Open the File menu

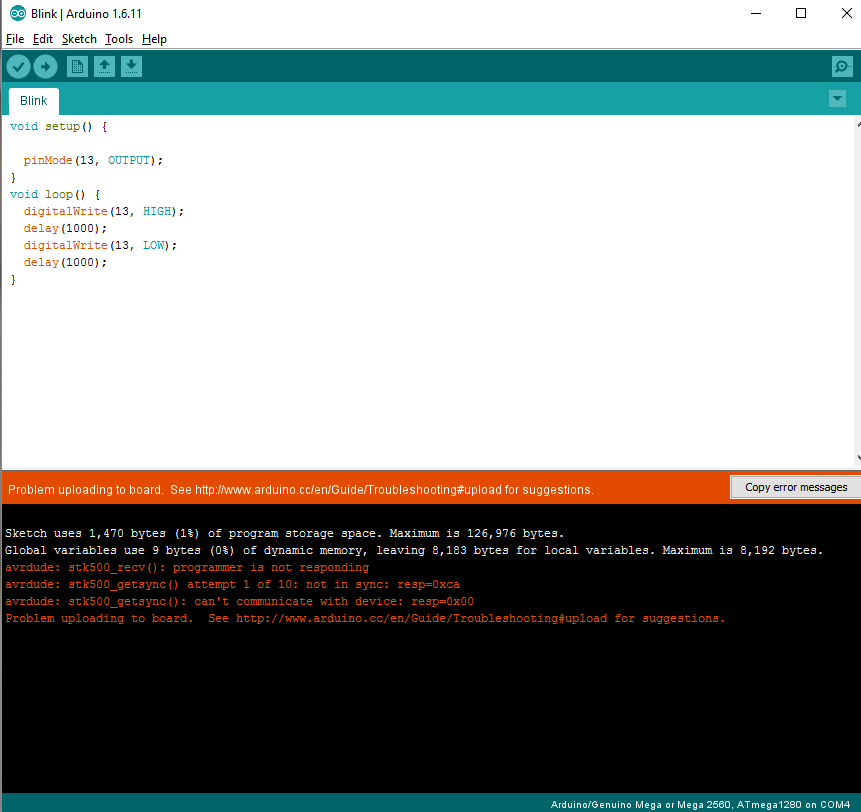coord(15,39)
